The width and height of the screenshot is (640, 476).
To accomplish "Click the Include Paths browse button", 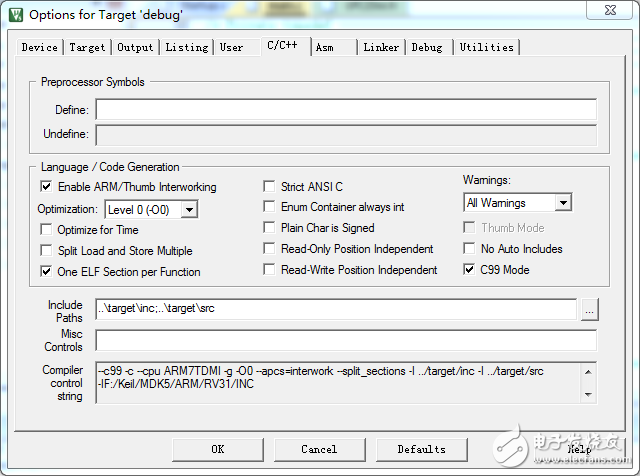I will (x=590, y=309).
